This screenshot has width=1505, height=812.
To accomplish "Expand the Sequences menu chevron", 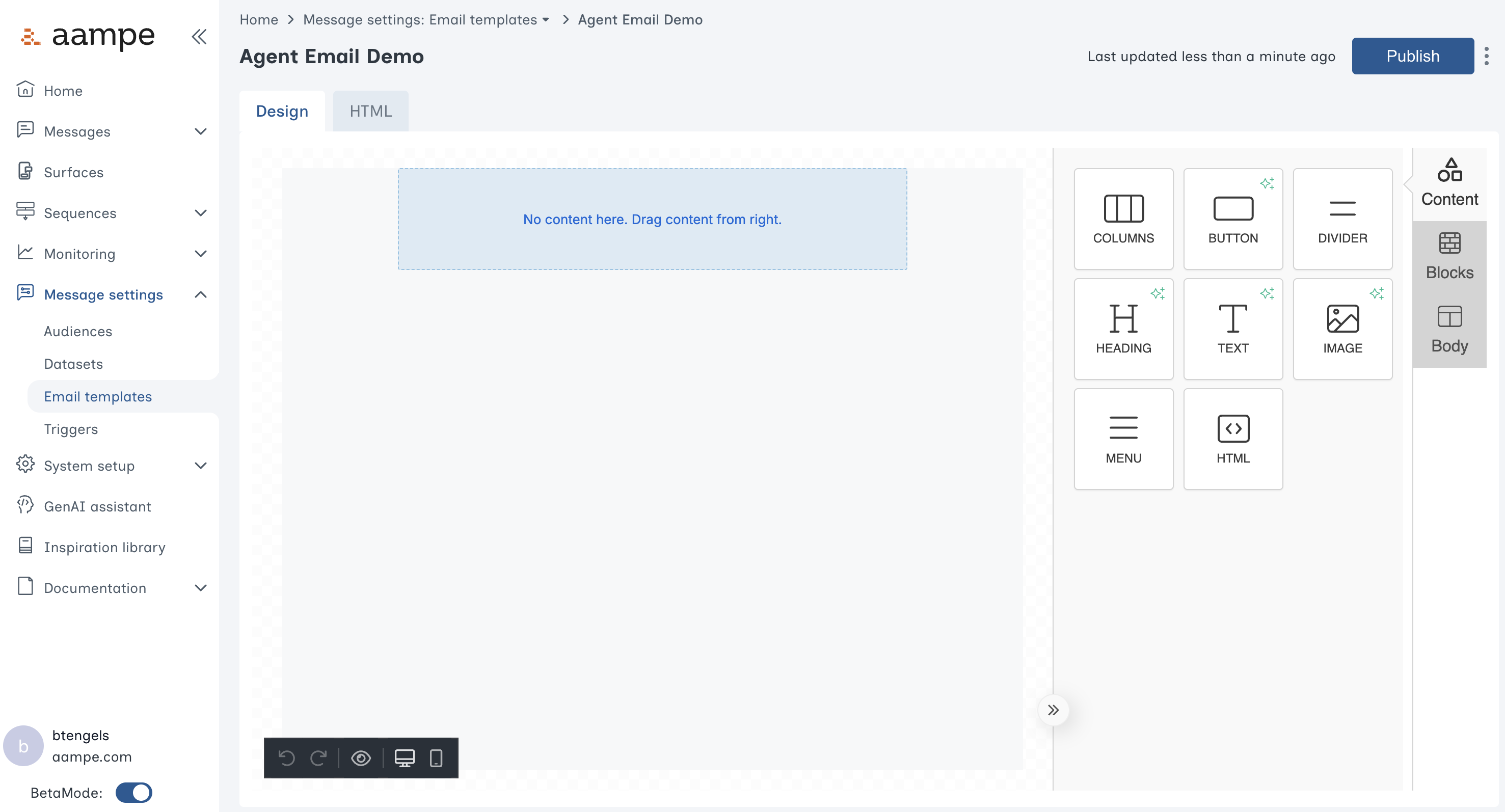I will (200, 212).
